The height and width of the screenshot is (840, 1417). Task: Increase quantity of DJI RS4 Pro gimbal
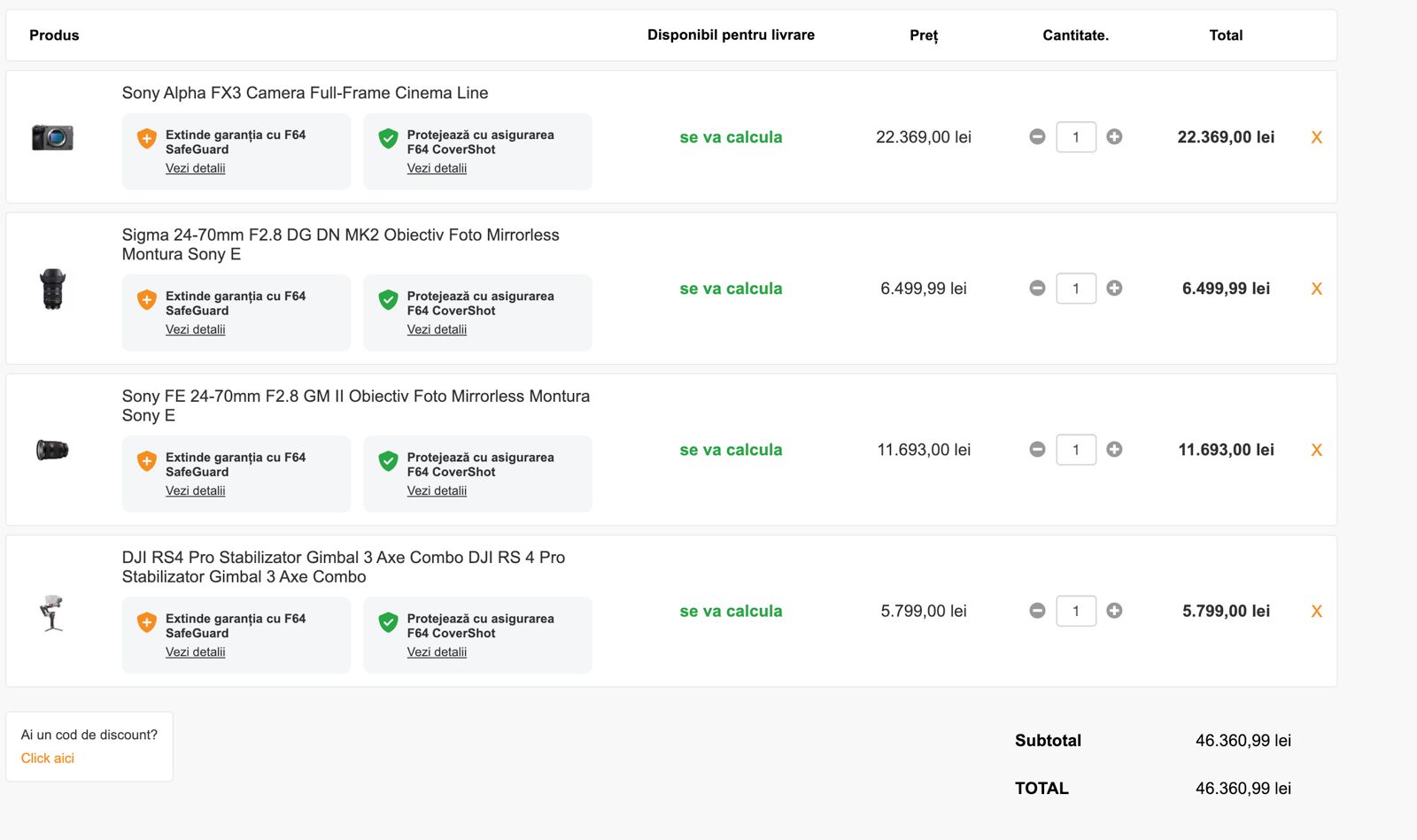[1114, 611]
